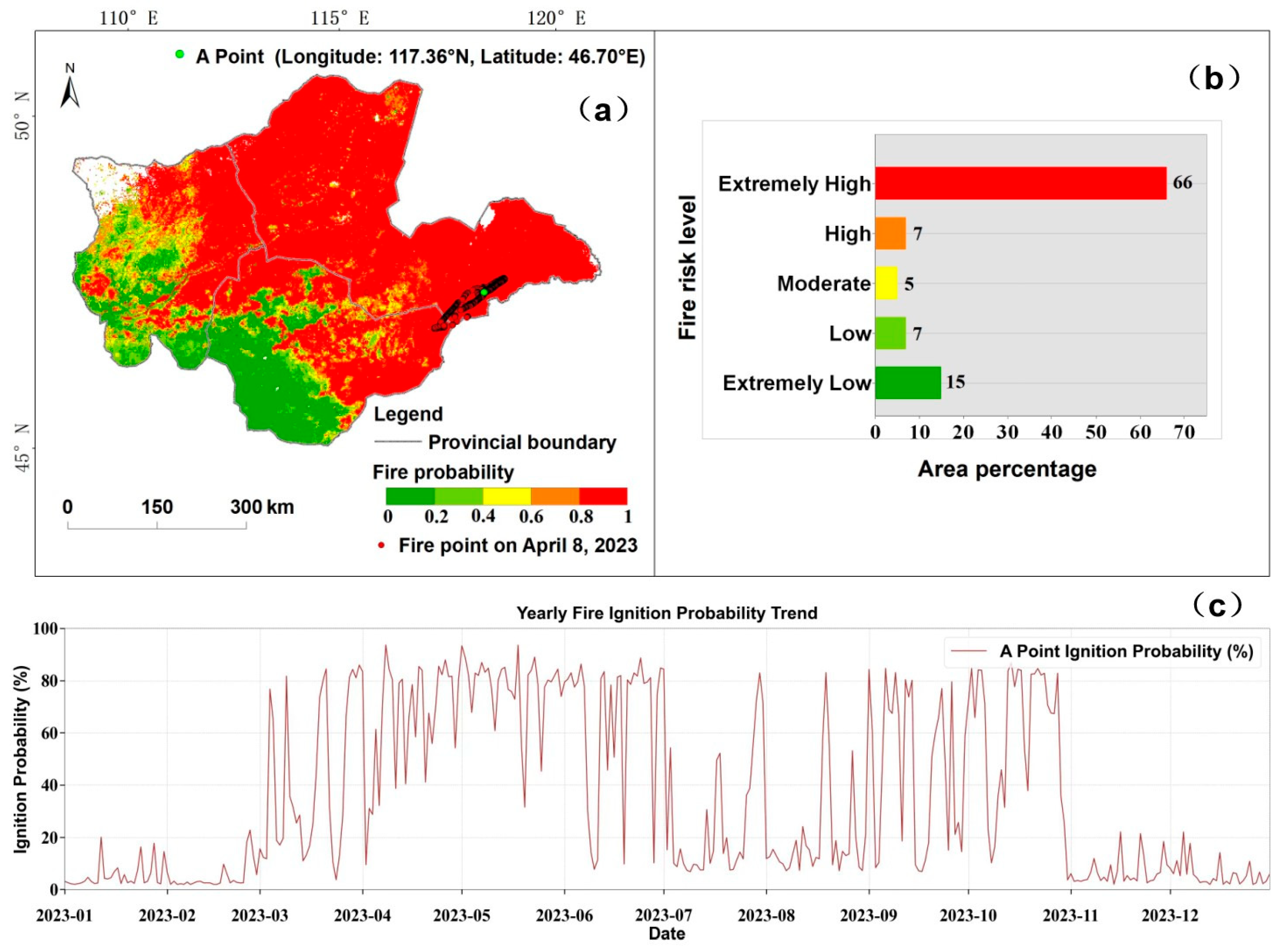Click the dark green 0-0.2 probability swatch
Screen dimensions: 1288x947
410,496
